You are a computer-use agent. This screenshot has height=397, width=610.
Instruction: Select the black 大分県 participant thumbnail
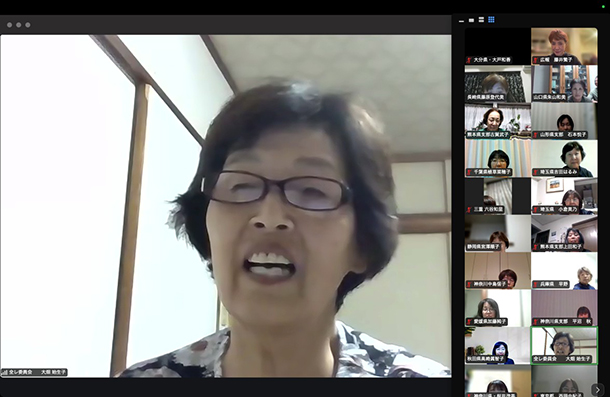point(498,46)
